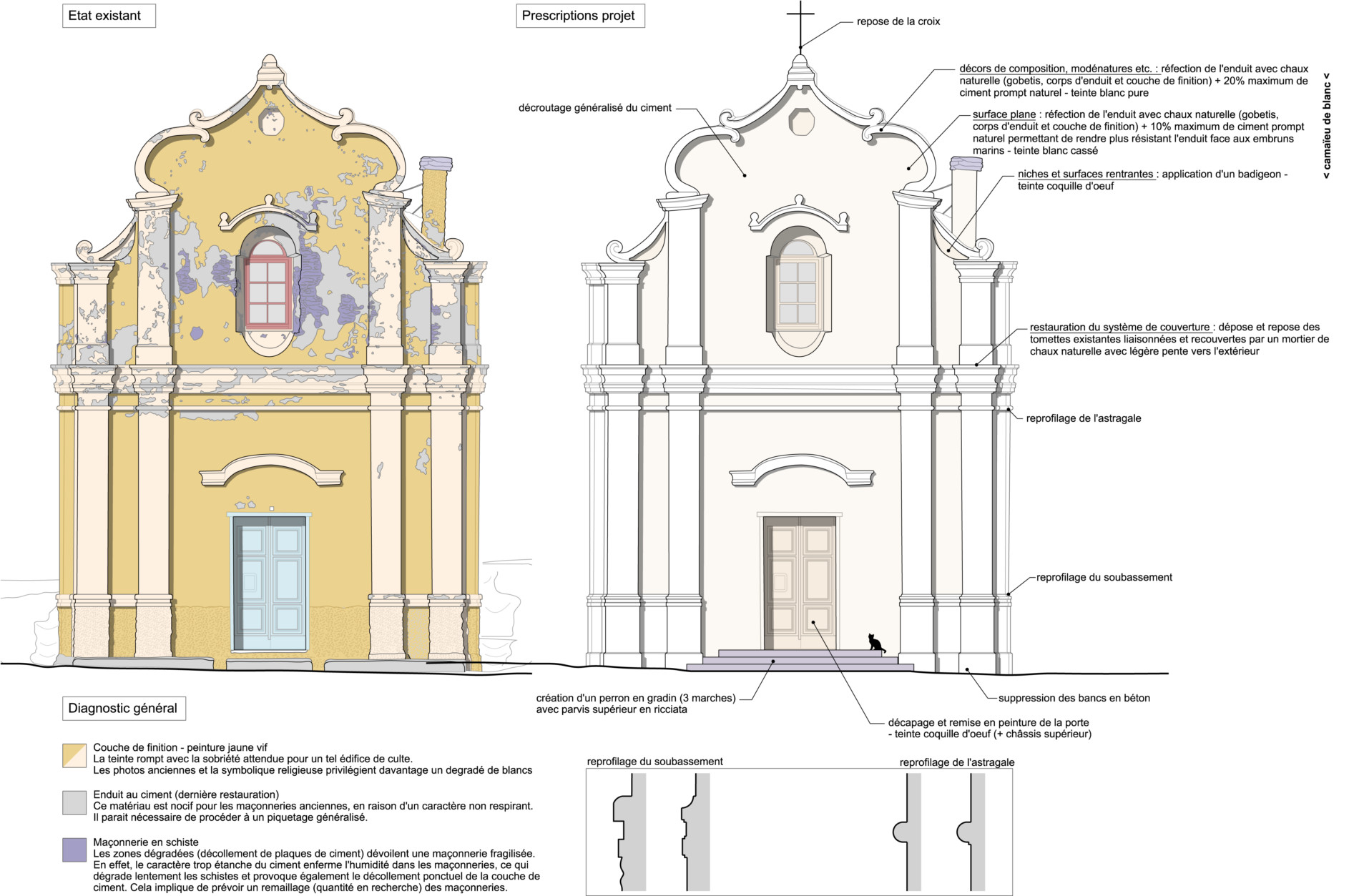Click the 'Diagnostic général' title box
This screenshot has width=1359, height=896.
click(123, 709)
